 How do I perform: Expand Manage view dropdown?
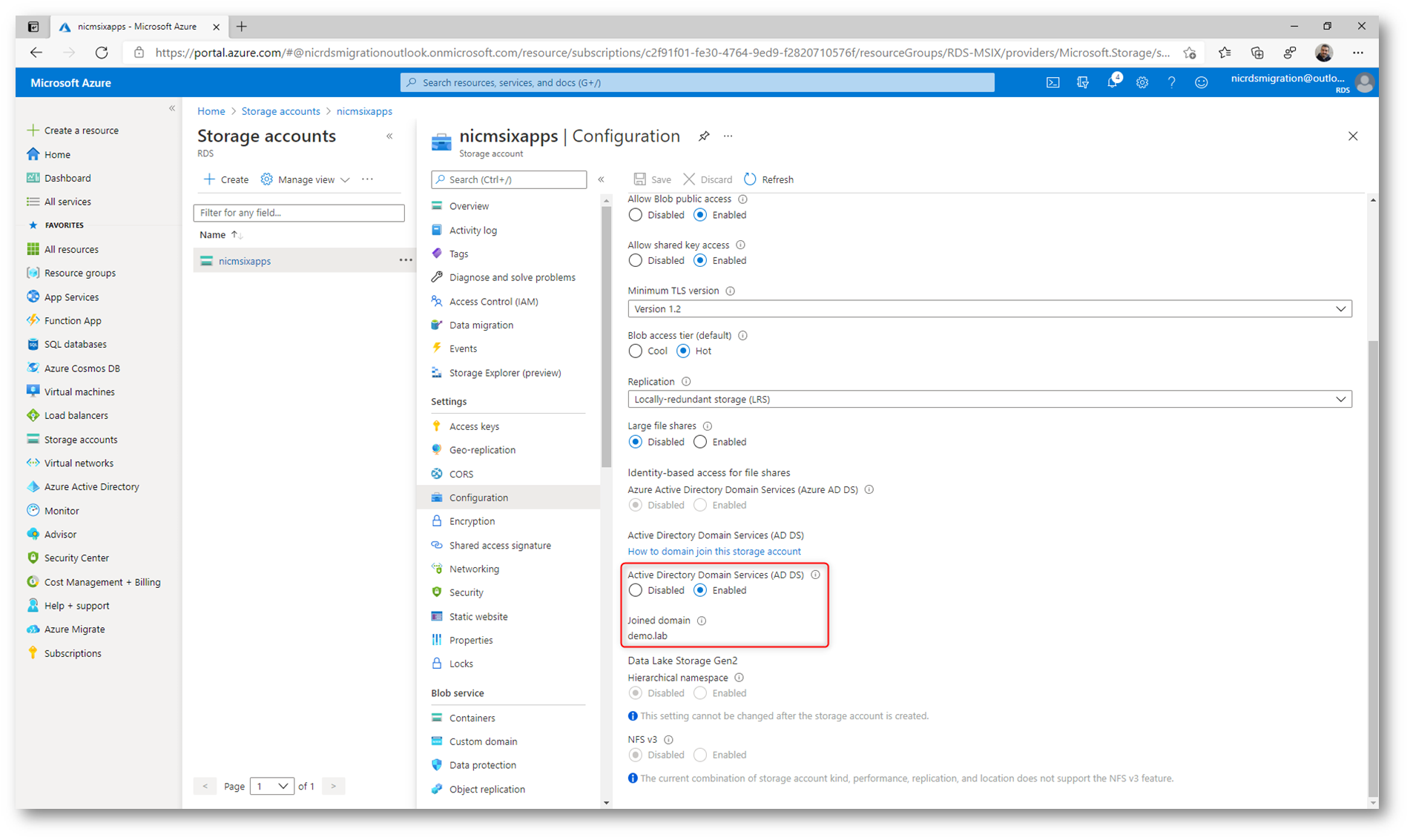coord(306,179)
